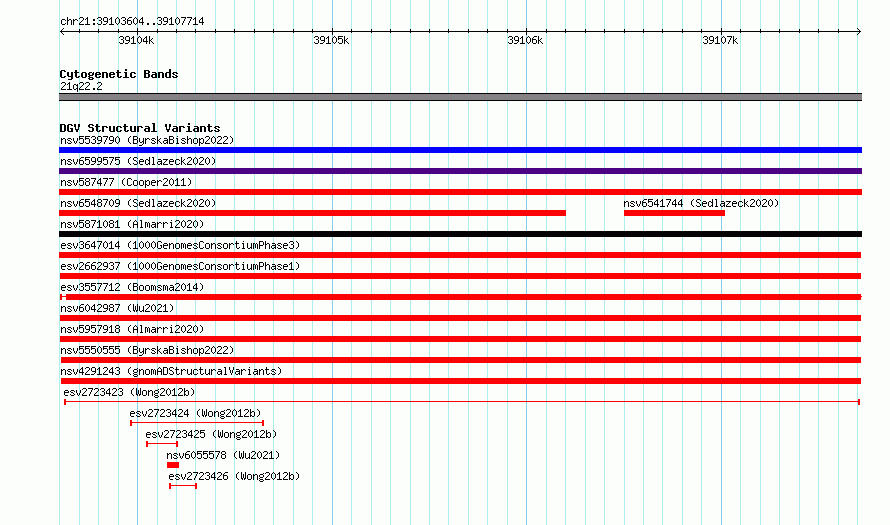Click the nsv5550555 red variant bar
Viewport: 890px width, 525px height.
click(460, 360)
